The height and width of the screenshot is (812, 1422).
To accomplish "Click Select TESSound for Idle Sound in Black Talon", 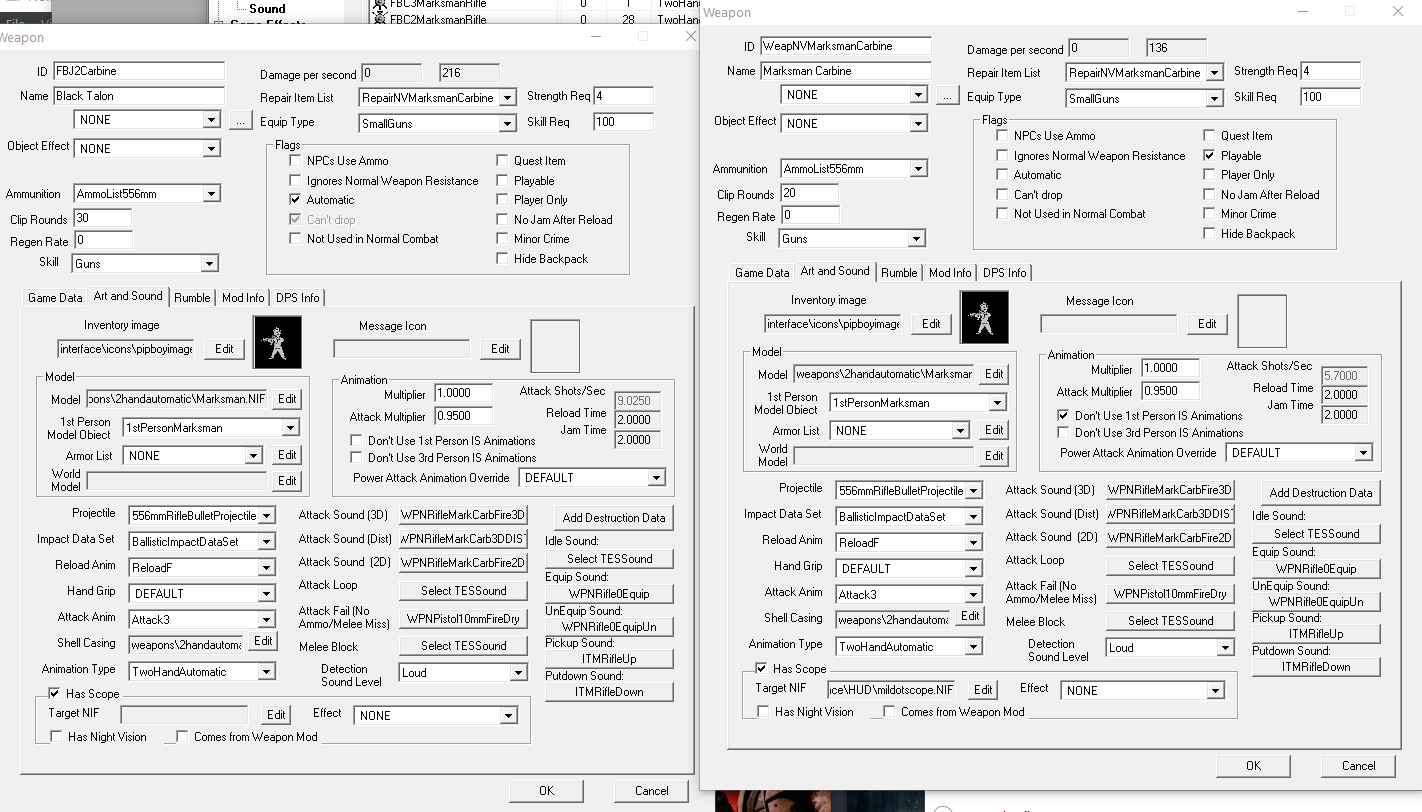I will coord(609,559).
